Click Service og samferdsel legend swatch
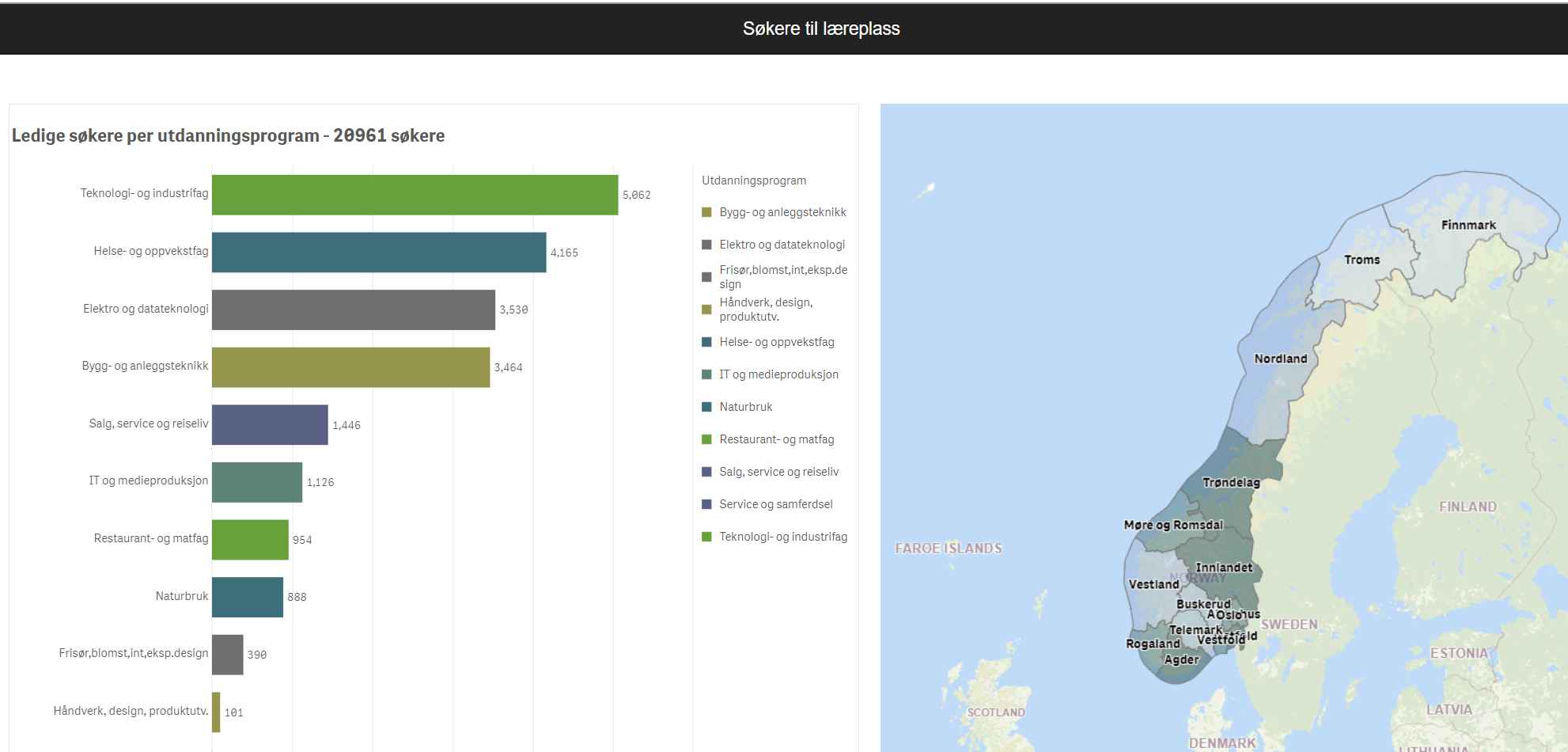1568x752 pixels. (706, 504)
